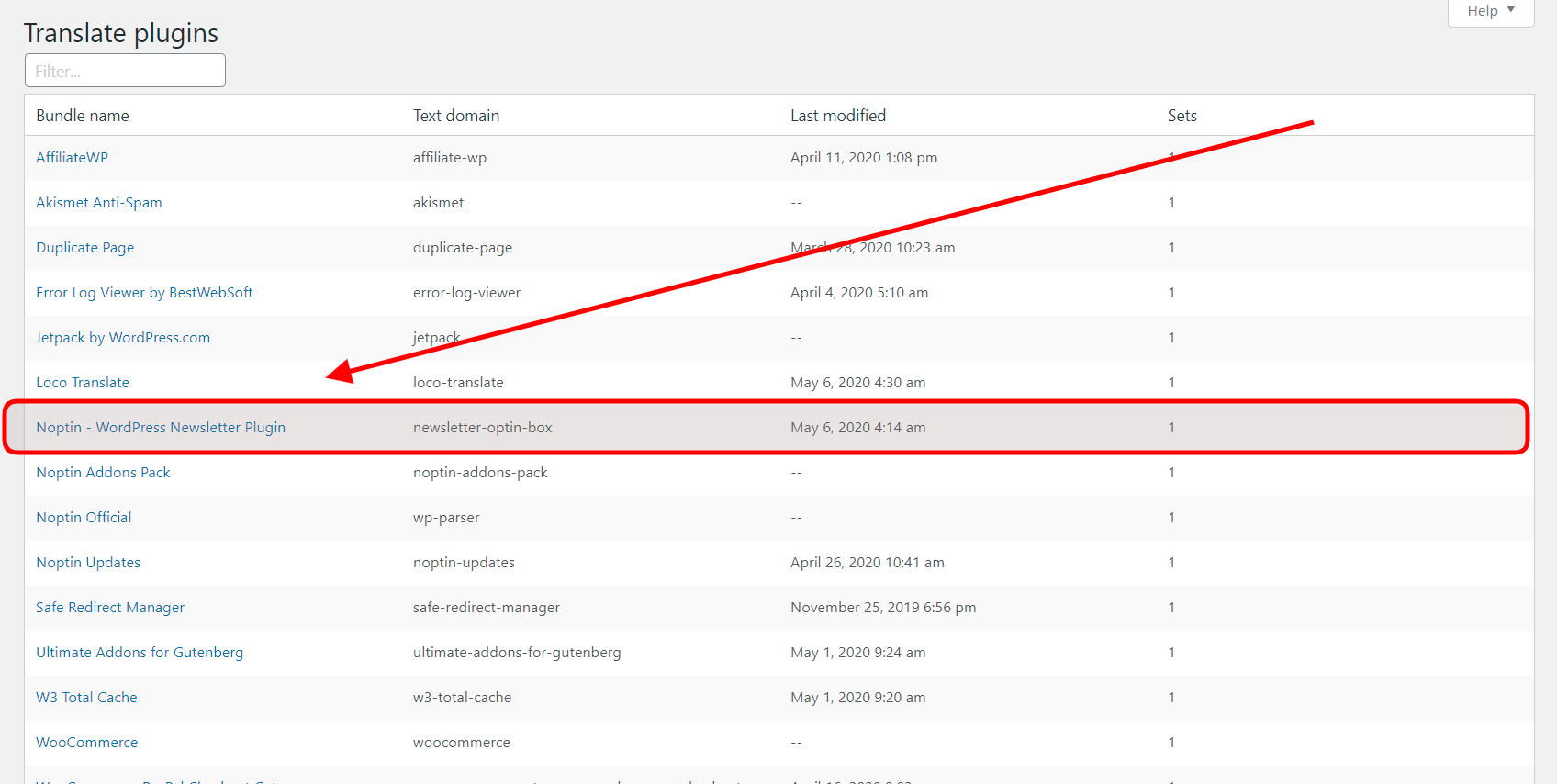Click the w3-total-cache text domain cell
The height and width of the screenshot is (784, 1557).
tap(462, 698)
